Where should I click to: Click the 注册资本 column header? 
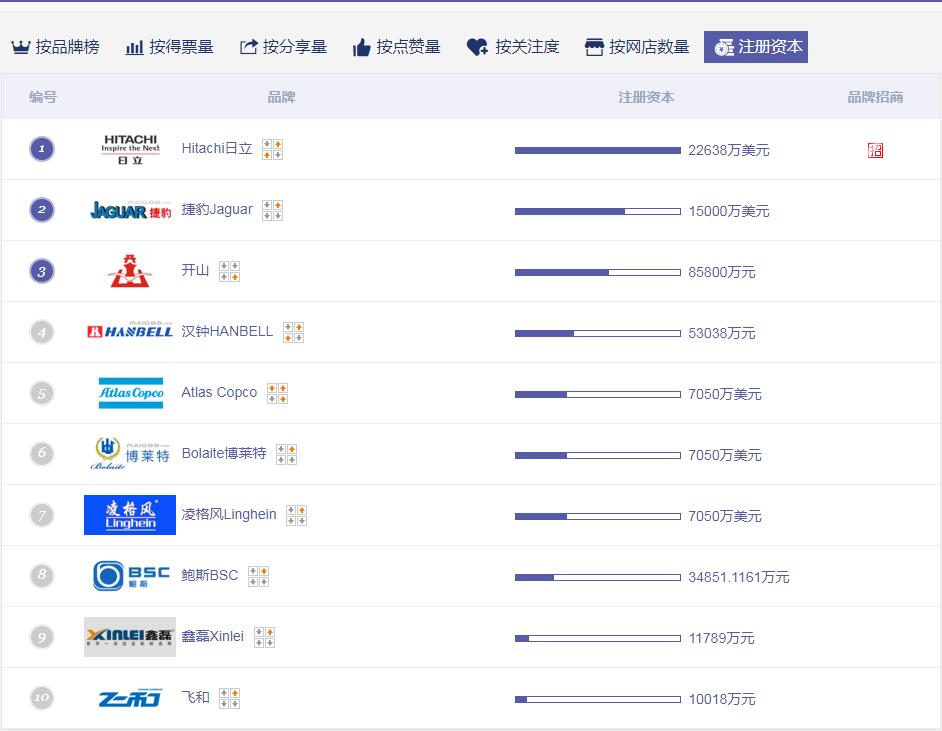point(646,97)
